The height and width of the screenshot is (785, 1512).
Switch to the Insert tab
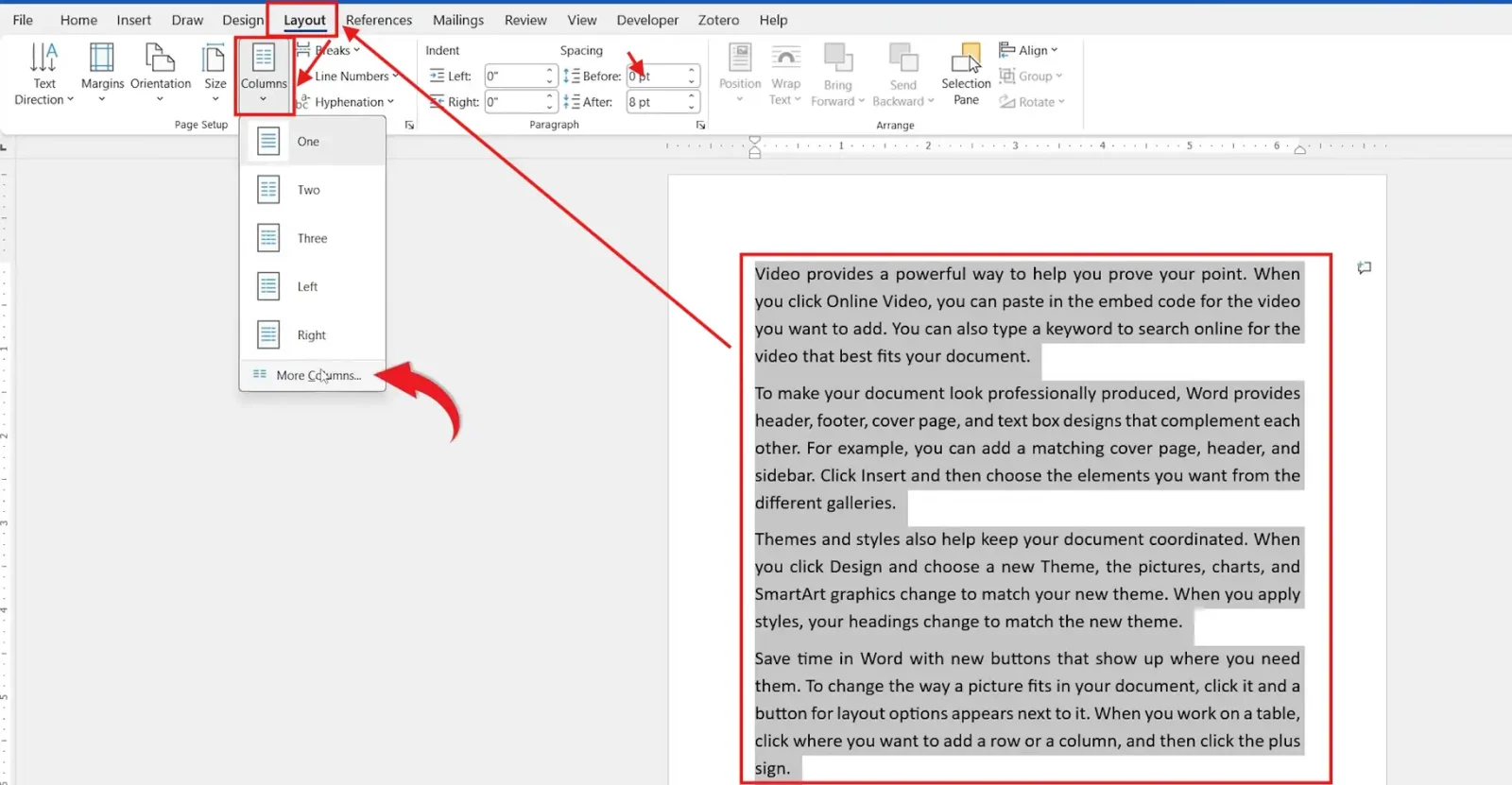[133, 20]
